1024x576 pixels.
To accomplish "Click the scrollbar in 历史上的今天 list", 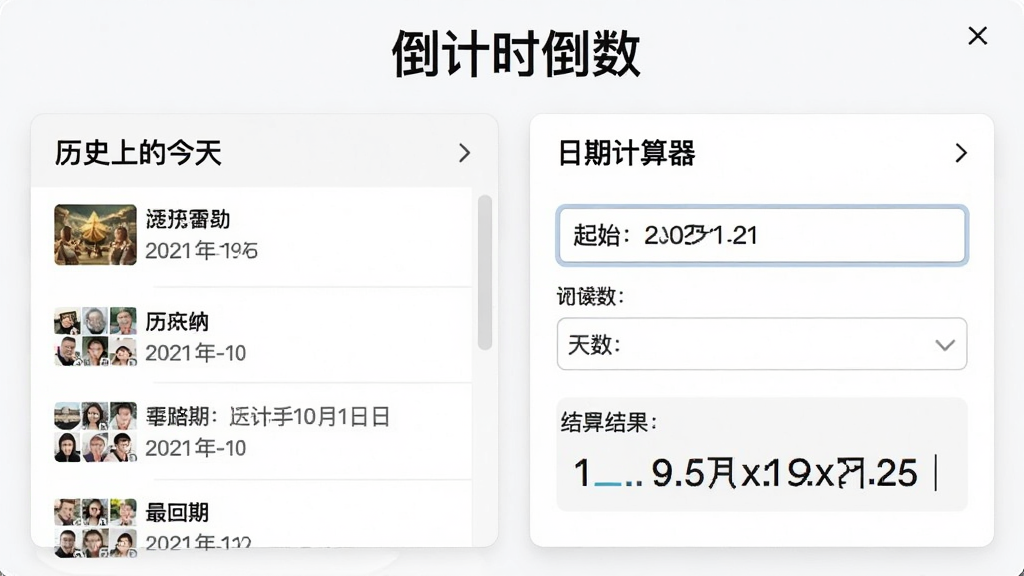I will (x=485, y=272).
